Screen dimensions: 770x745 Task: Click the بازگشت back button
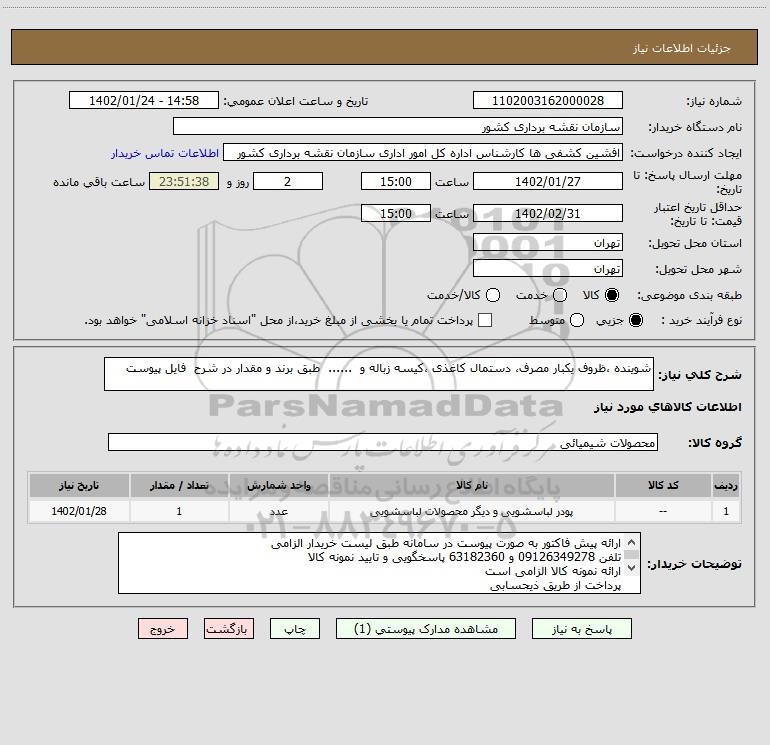[x=229, y=629]
